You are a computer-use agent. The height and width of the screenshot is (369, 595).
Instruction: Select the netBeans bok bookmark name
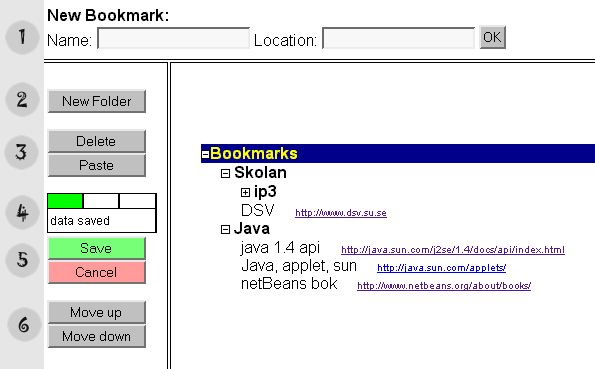point(289,284)
